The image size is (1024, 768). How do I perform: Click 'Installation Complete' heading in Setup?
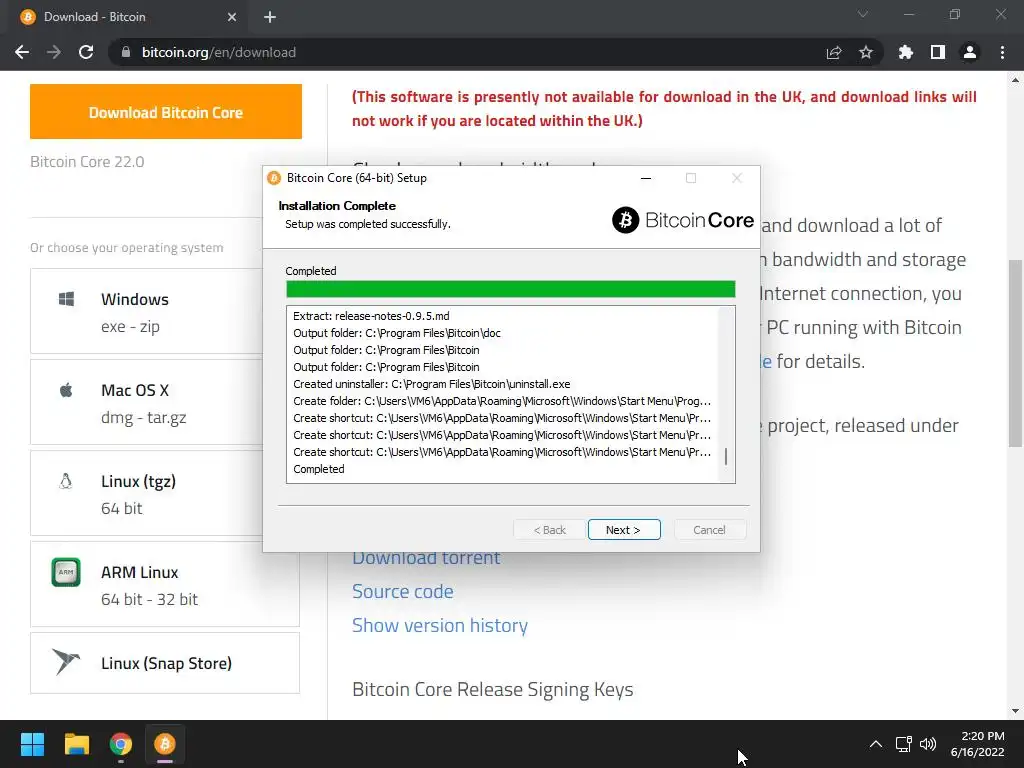[x=337, y=206]
